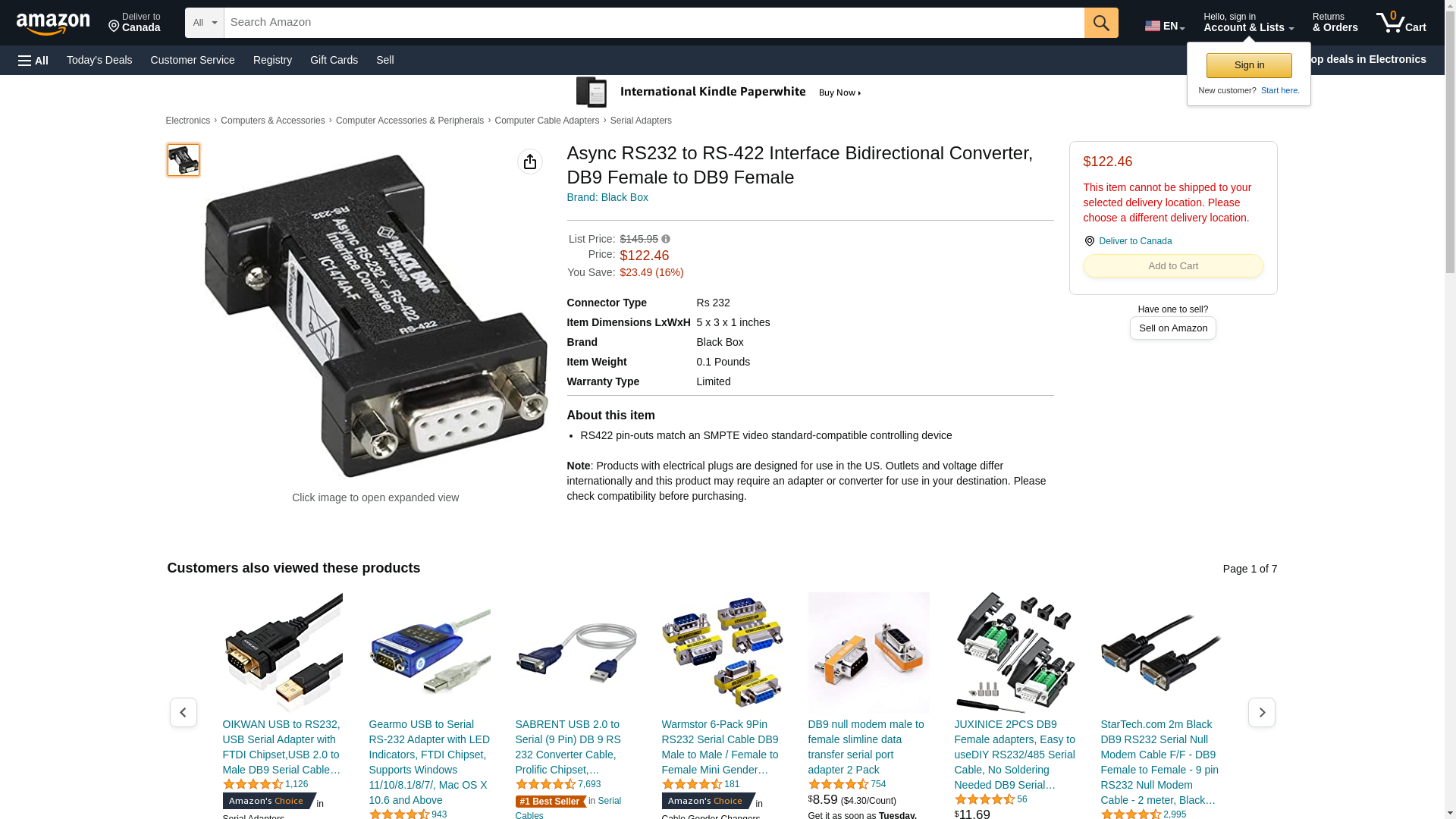The width and height of the screenshot is (1456, 819).
Task: Open the EN language selector
Action: click(1165, 26)
